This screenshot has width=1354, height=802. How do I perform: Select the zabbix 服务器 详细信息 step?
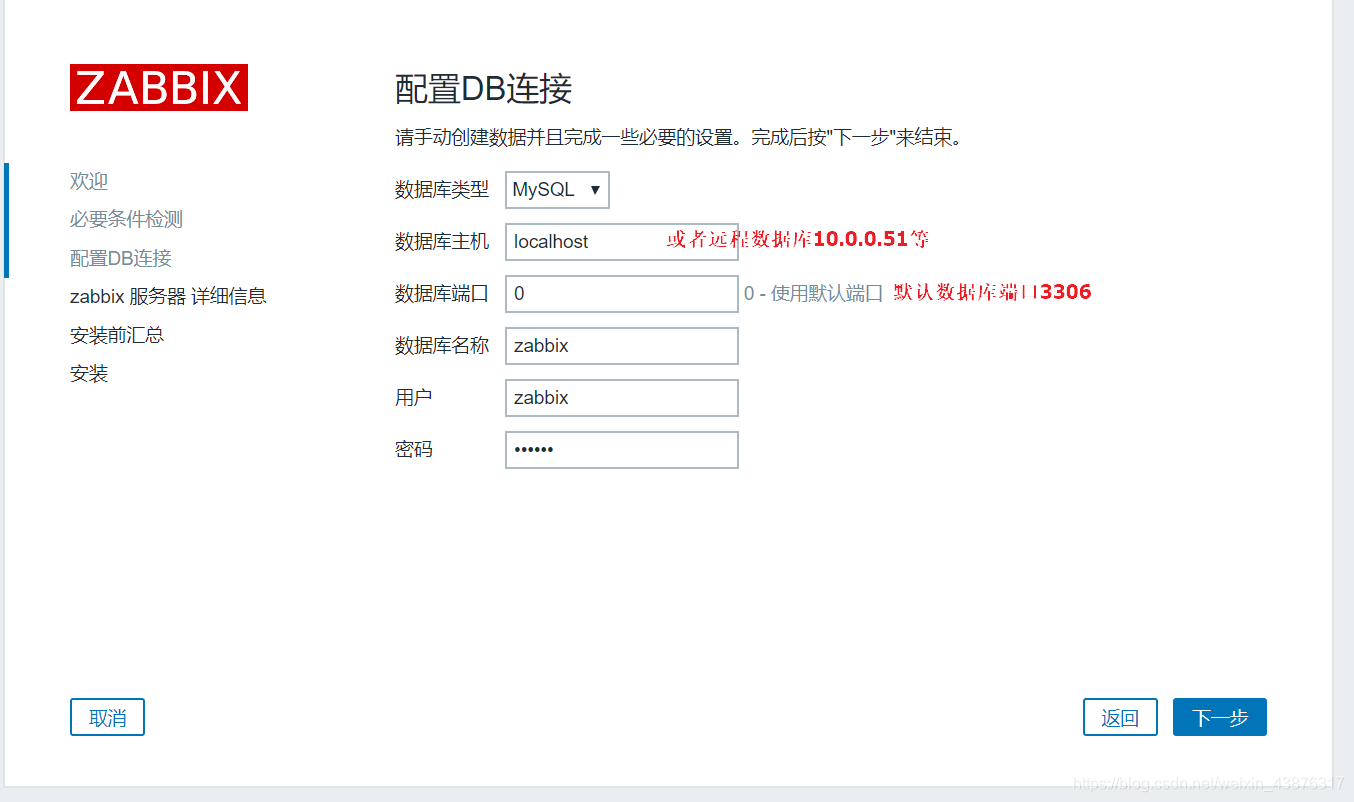(x=168, y=296)
